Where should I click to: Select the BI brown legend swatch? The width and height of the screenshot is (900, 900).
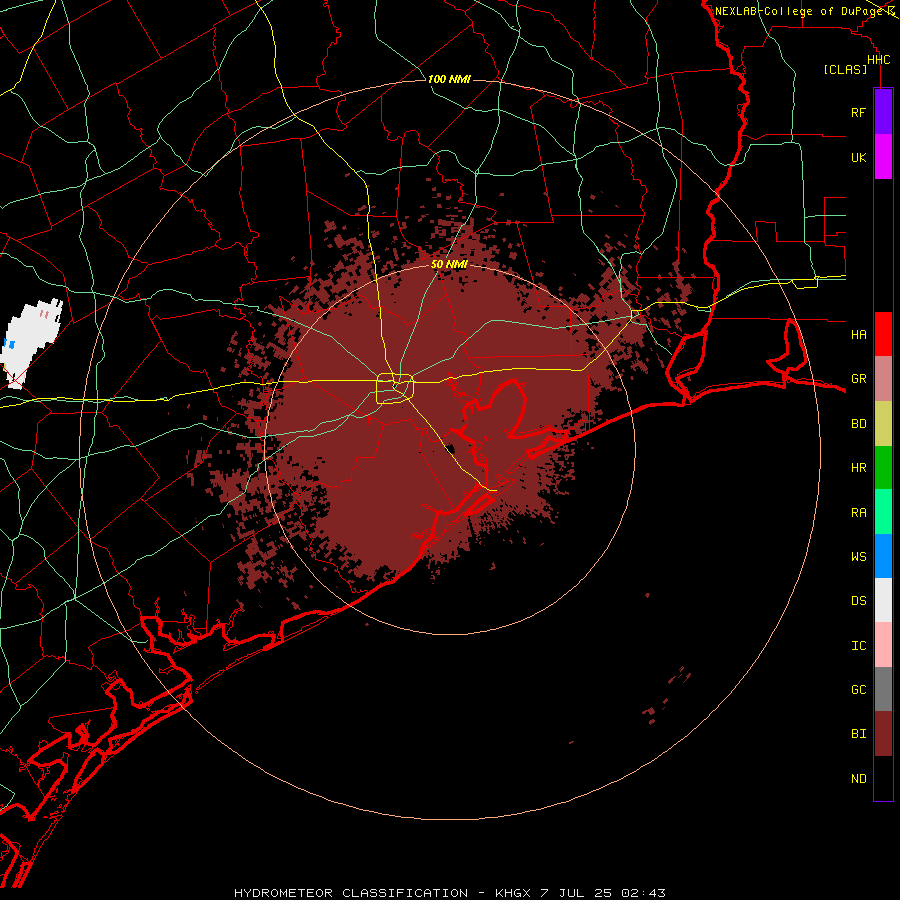coord(883,734)
